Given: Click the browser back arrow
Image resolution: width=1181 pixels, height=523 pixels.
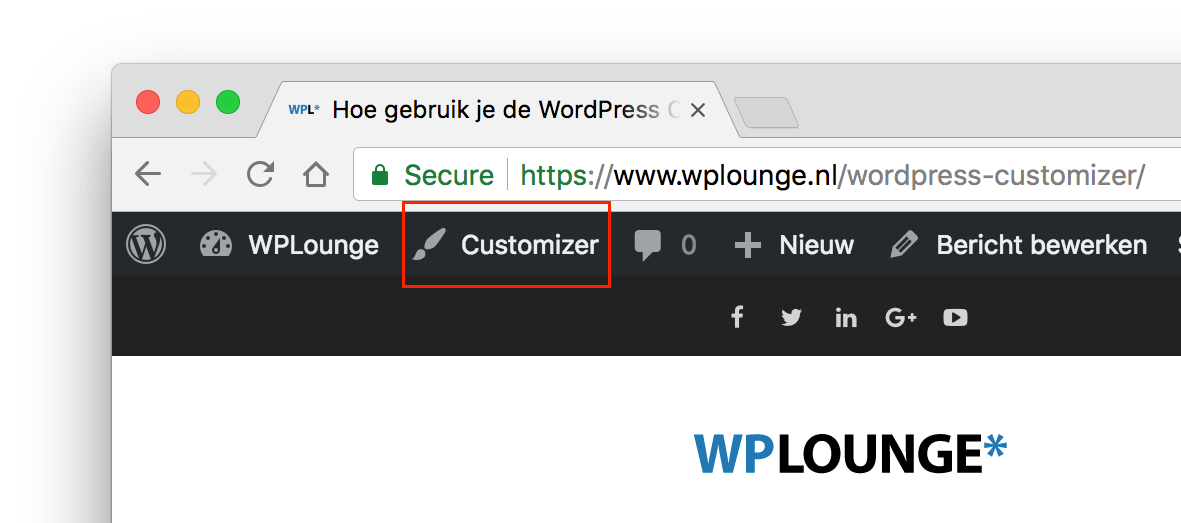Looking at the screenshot, I should click(x=148, y=176).
